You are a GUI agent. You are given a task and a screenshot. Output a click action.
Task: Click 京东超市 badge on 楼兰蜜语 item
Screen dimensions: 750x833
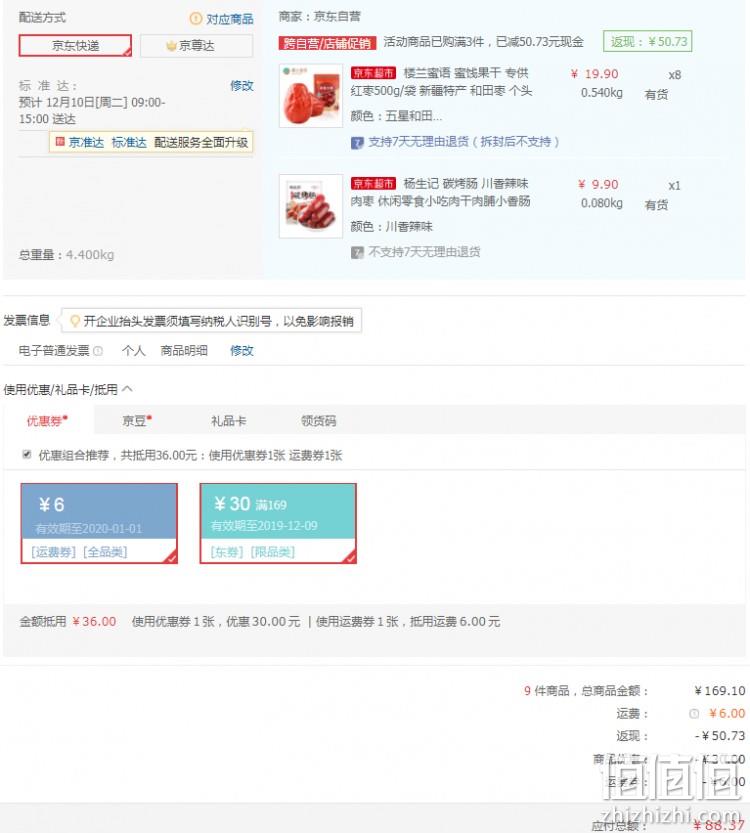click(x=373, y=73)
